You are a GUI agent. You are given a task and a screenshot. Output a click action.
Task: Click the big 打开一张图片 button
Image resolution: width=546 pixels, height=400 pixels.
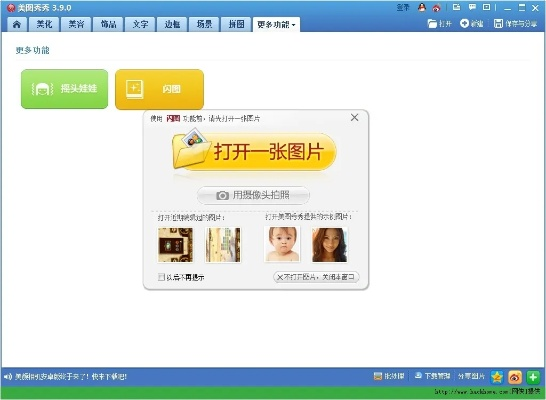[x=254, y=151]
